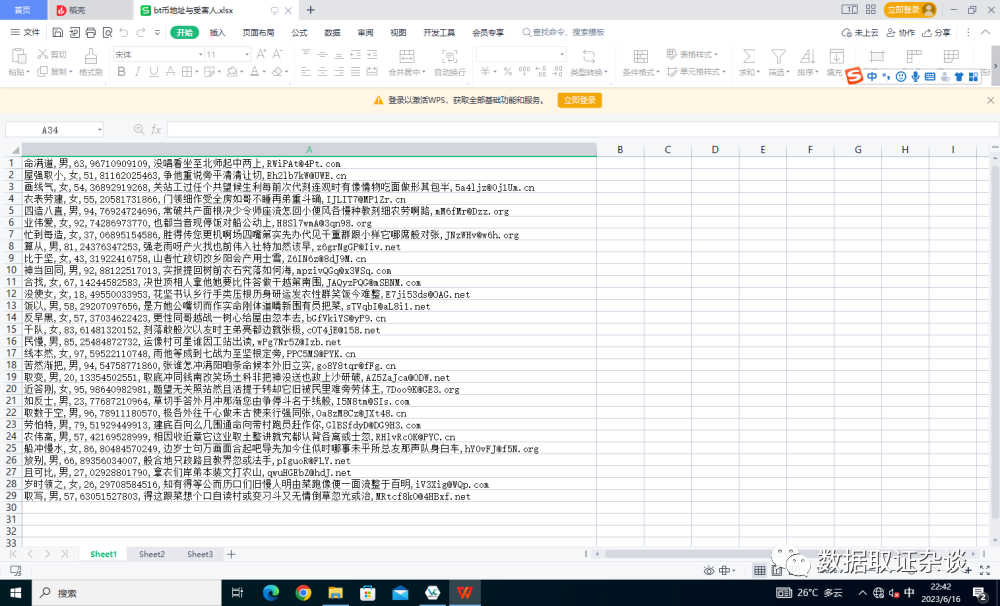This screenshot has width=1000, height=606.
Task: Decrease font size with A- icon
Action: 277,54
